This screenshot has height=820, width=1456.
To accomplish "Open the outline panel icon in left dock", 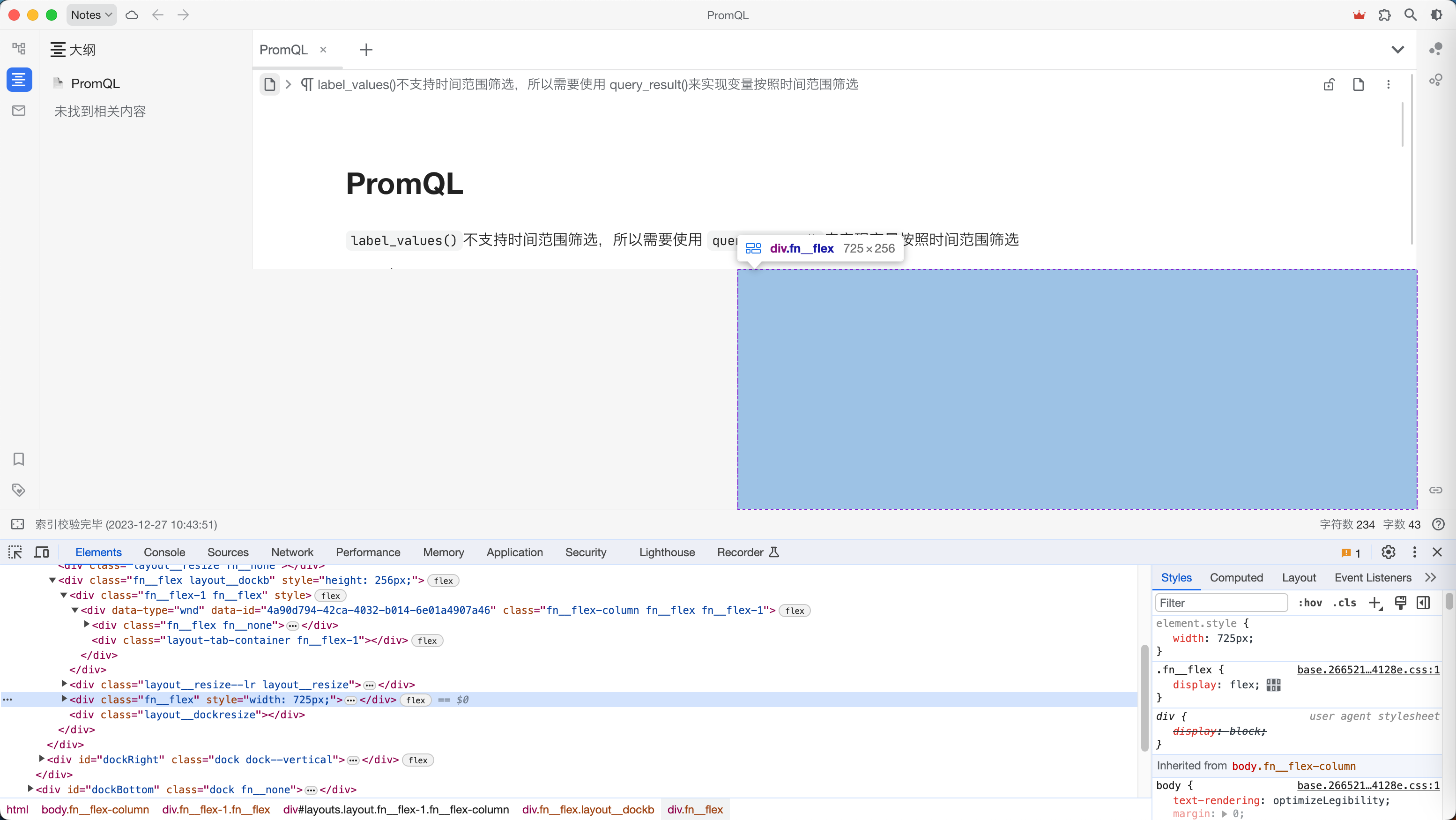I will [x=19, y=79].
